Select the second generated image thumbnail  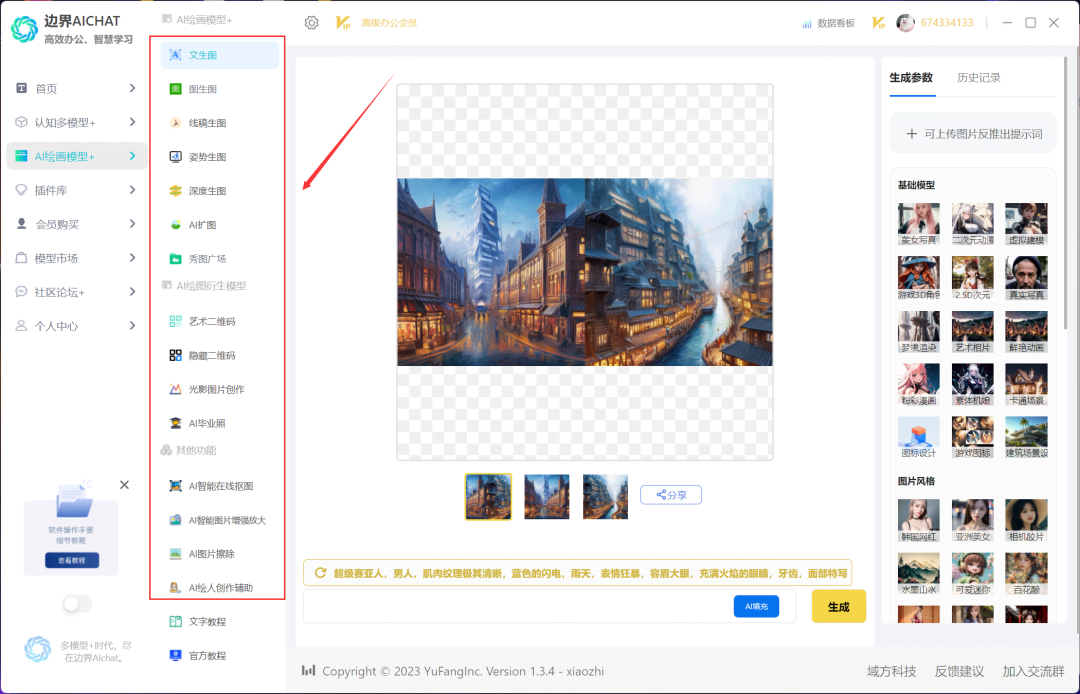(x=547, y=496)
